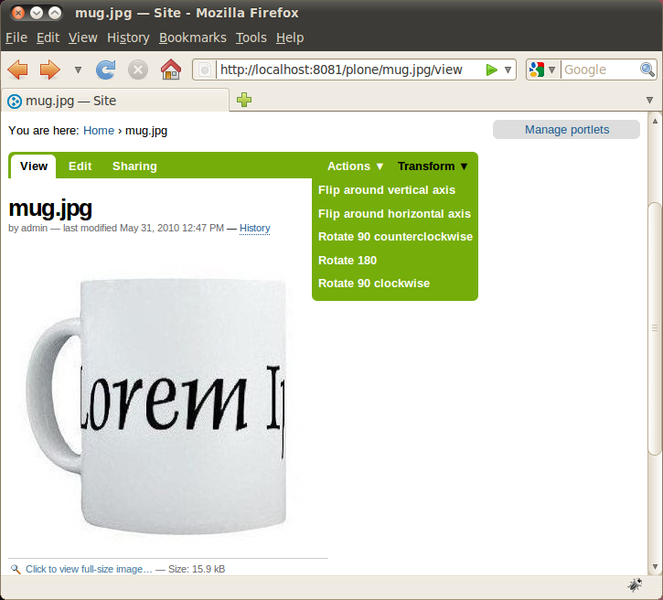663x600 pixels.
Task: Click the Back arrow navigation icon
Action: tap(17, 70)
